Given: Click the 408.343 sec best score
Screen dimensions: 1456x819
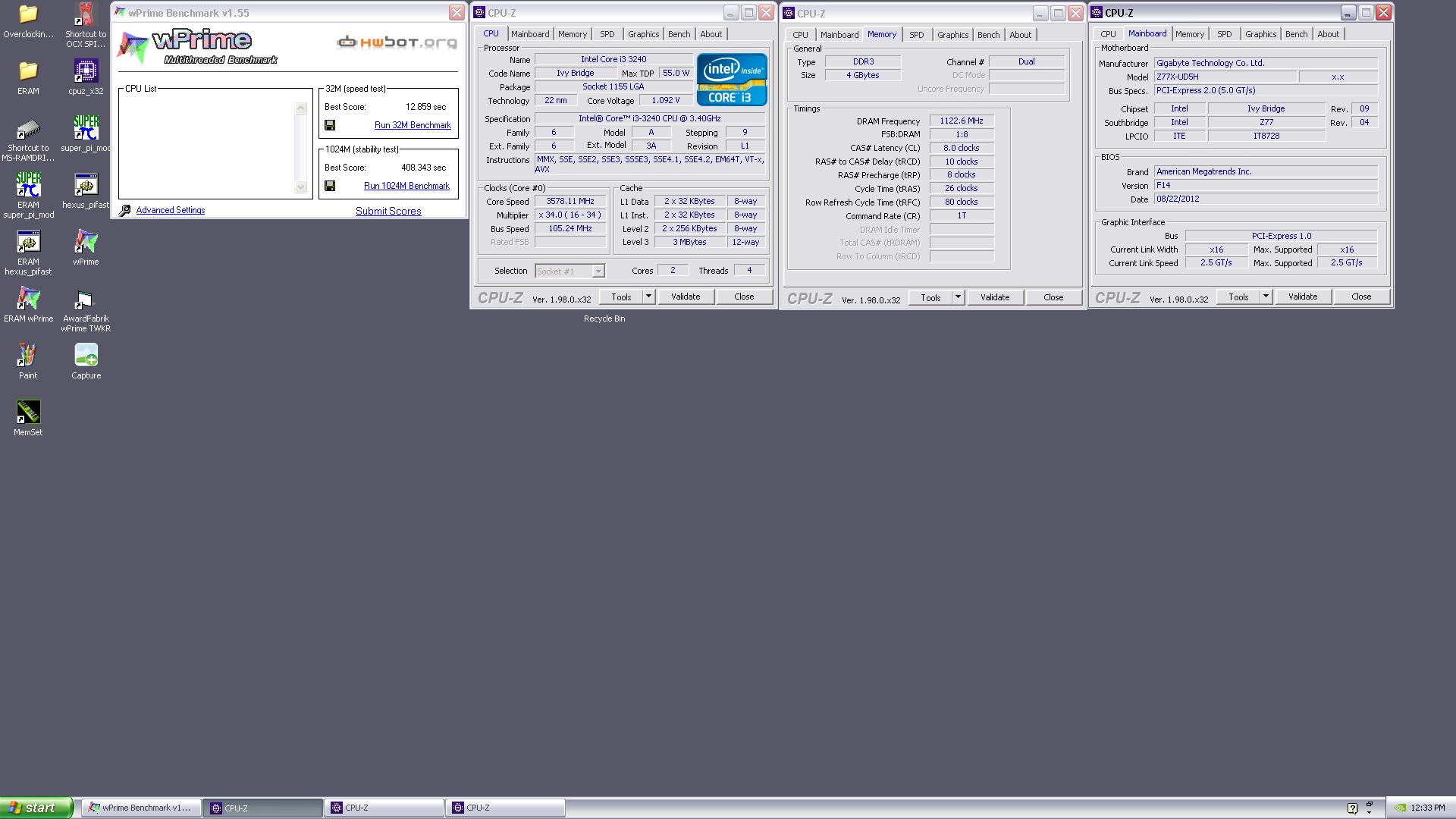Looking at the screenshot, I should (x=423, y=168).
